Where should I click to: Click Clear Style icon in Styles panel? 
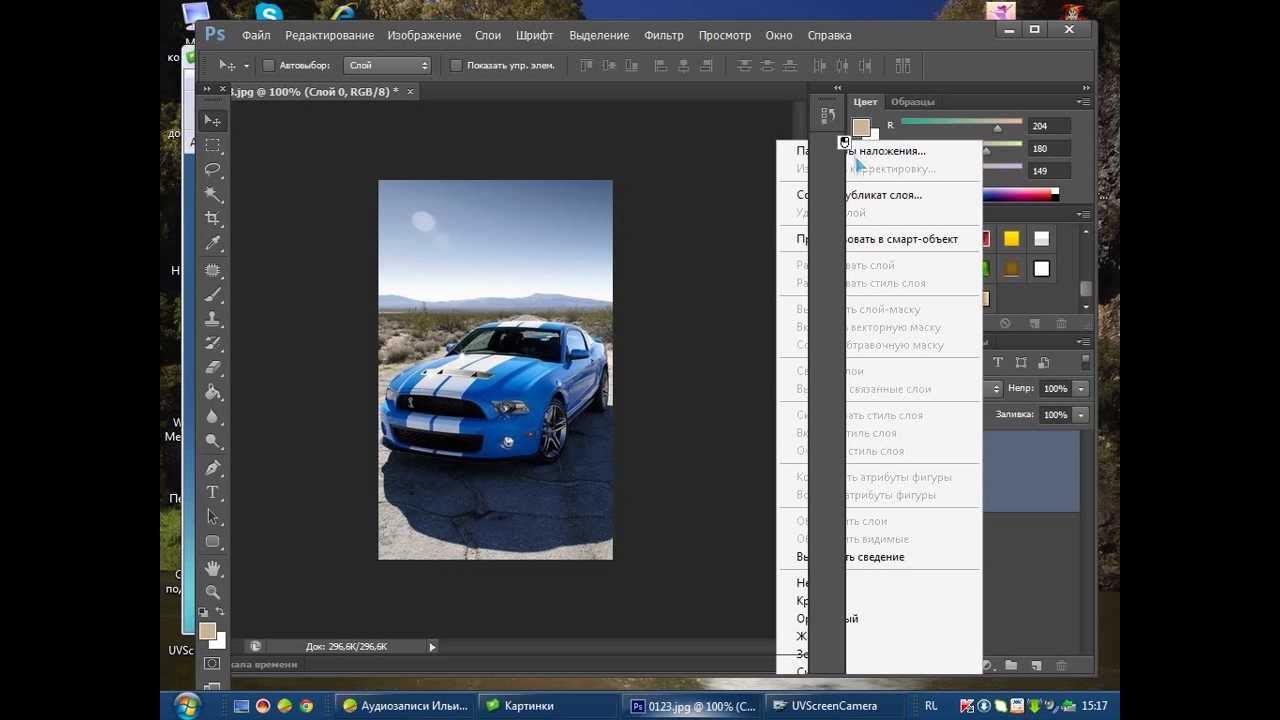point(1005,323)
